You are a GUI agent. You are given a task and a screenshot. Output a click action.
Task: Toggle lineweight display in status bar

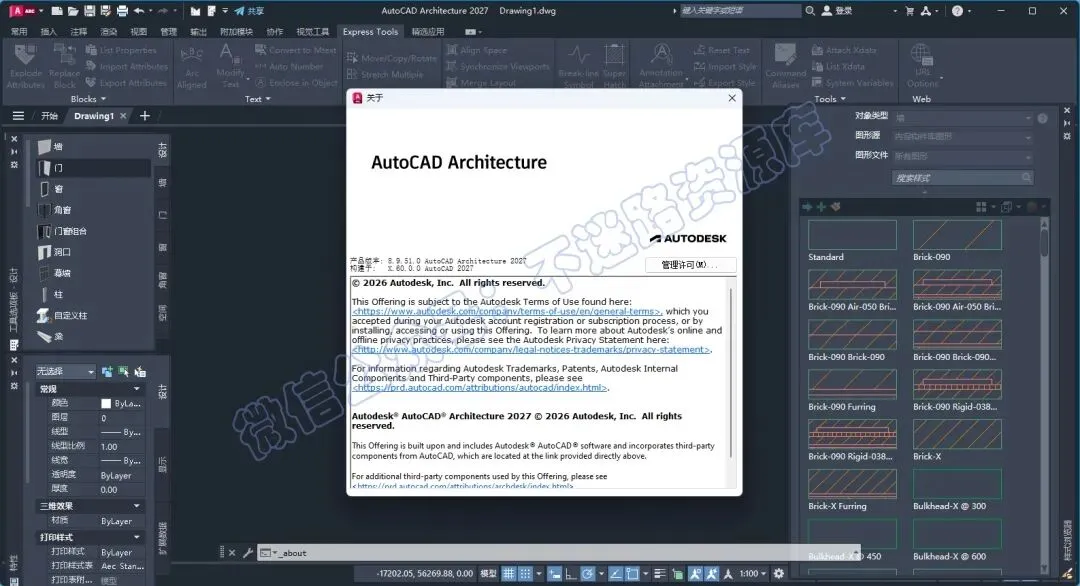pyautogui.click(x=659, y=574)
